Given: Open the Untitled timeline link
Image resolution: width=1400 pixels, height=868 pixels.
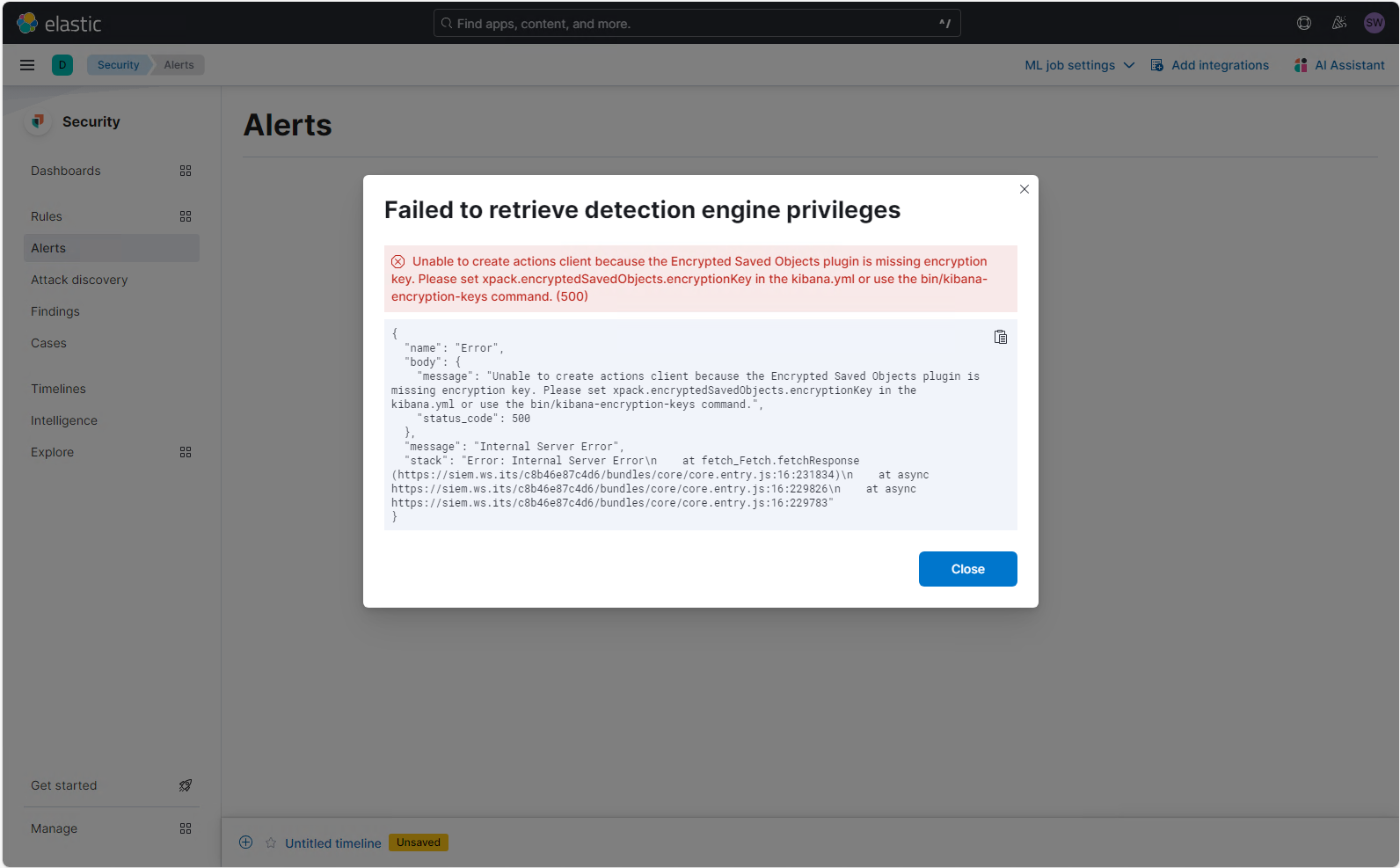Looking at the screenshot, I should click(333, 843).
